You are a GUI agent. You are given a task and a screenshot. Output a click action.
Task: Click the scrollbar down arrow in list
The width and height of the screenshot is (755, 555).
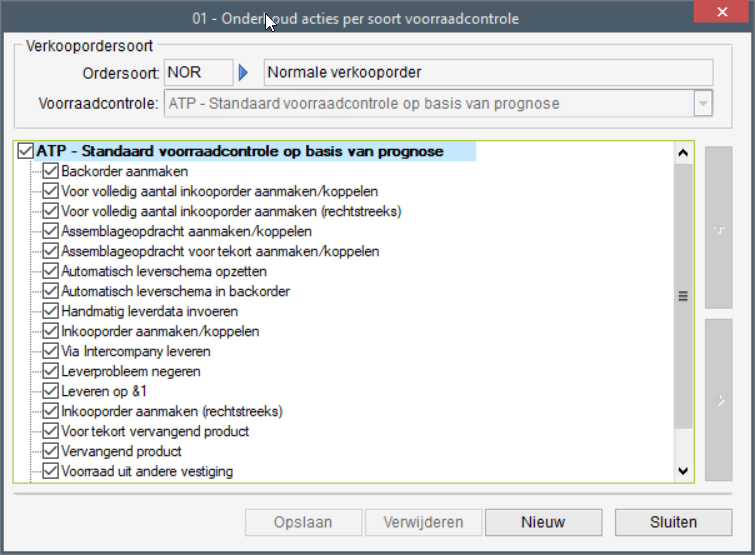coord(684,470)
